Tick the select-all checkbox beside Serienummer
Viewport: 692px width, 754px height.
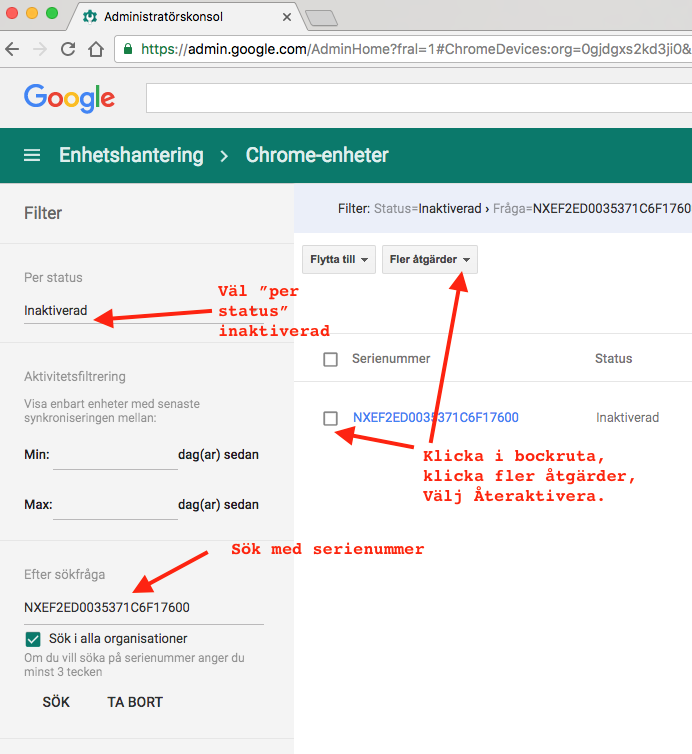tap(330, 359)
